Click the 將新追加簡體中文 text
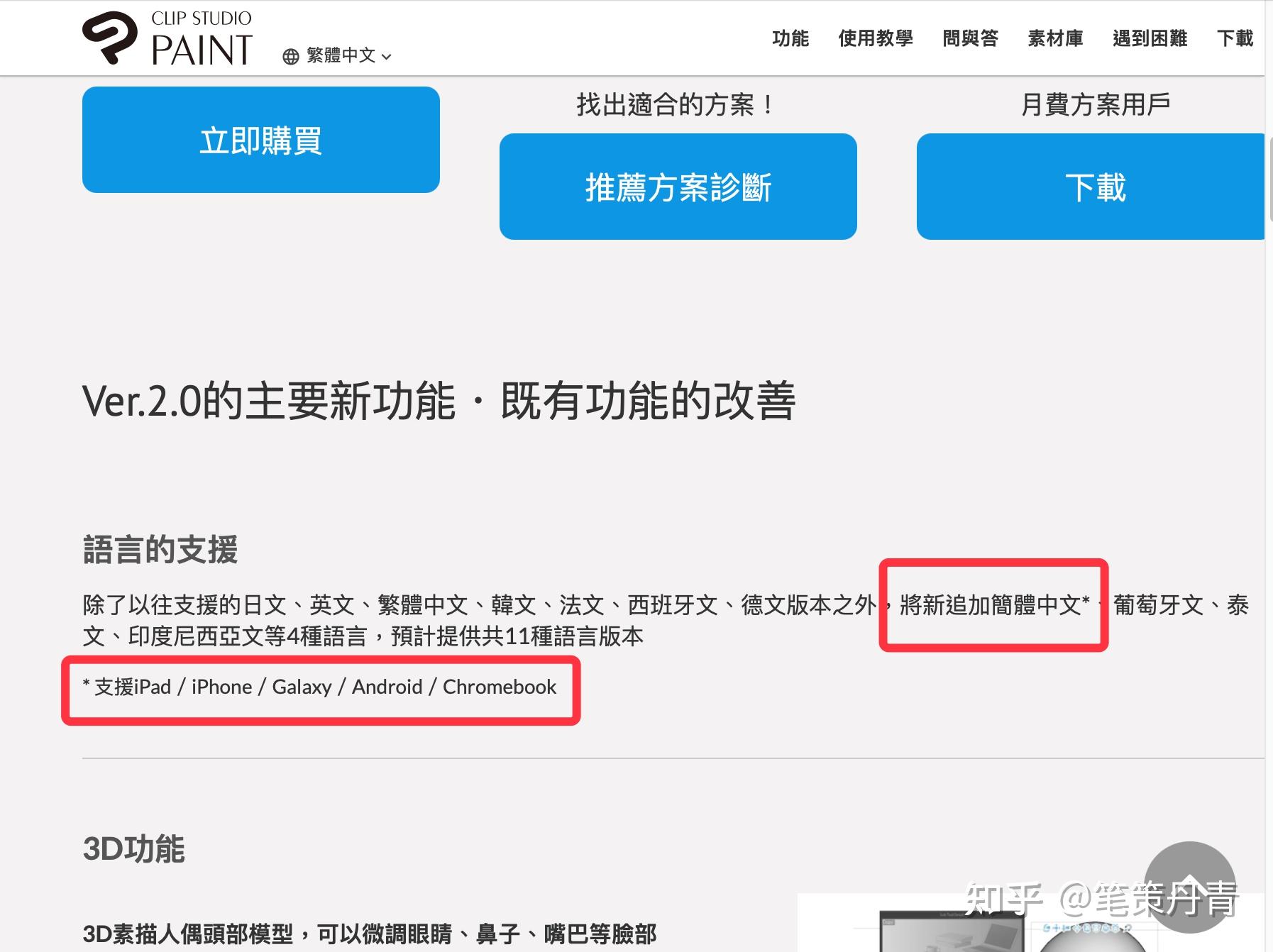1273x952 pixels. point(990,605)
